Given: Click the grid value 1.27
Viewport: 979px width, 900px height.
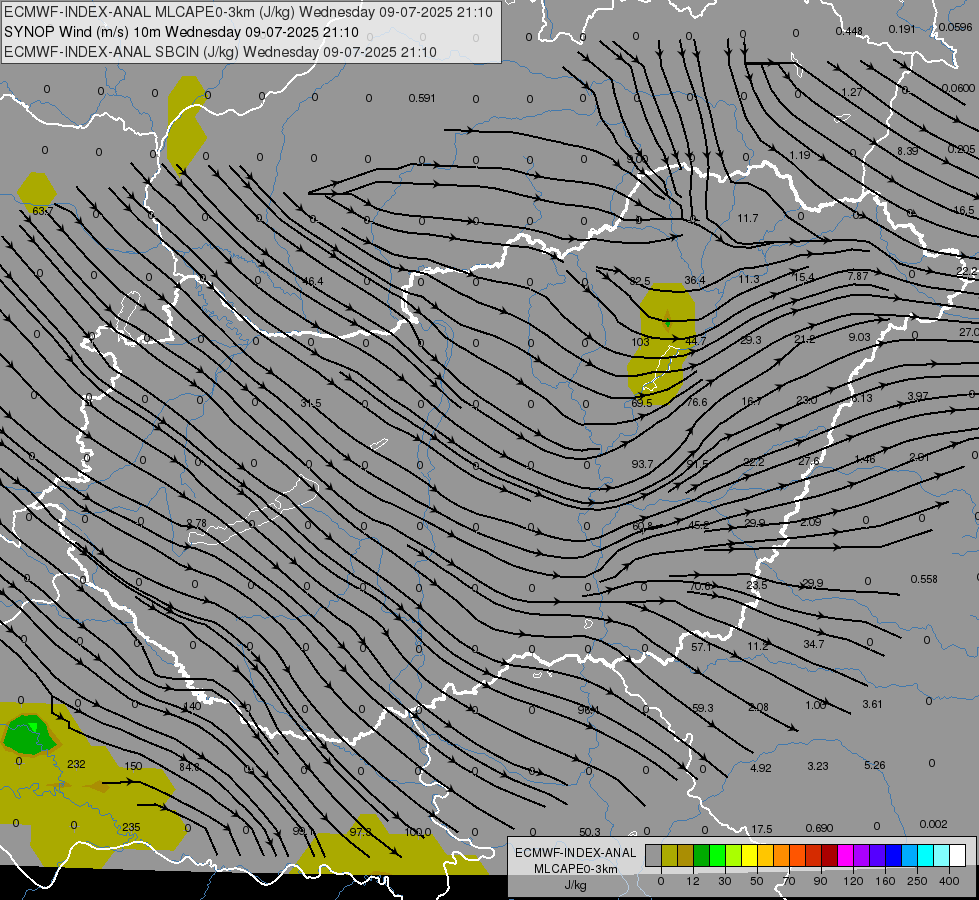Looking at the screenshot, I should [852, 92].
